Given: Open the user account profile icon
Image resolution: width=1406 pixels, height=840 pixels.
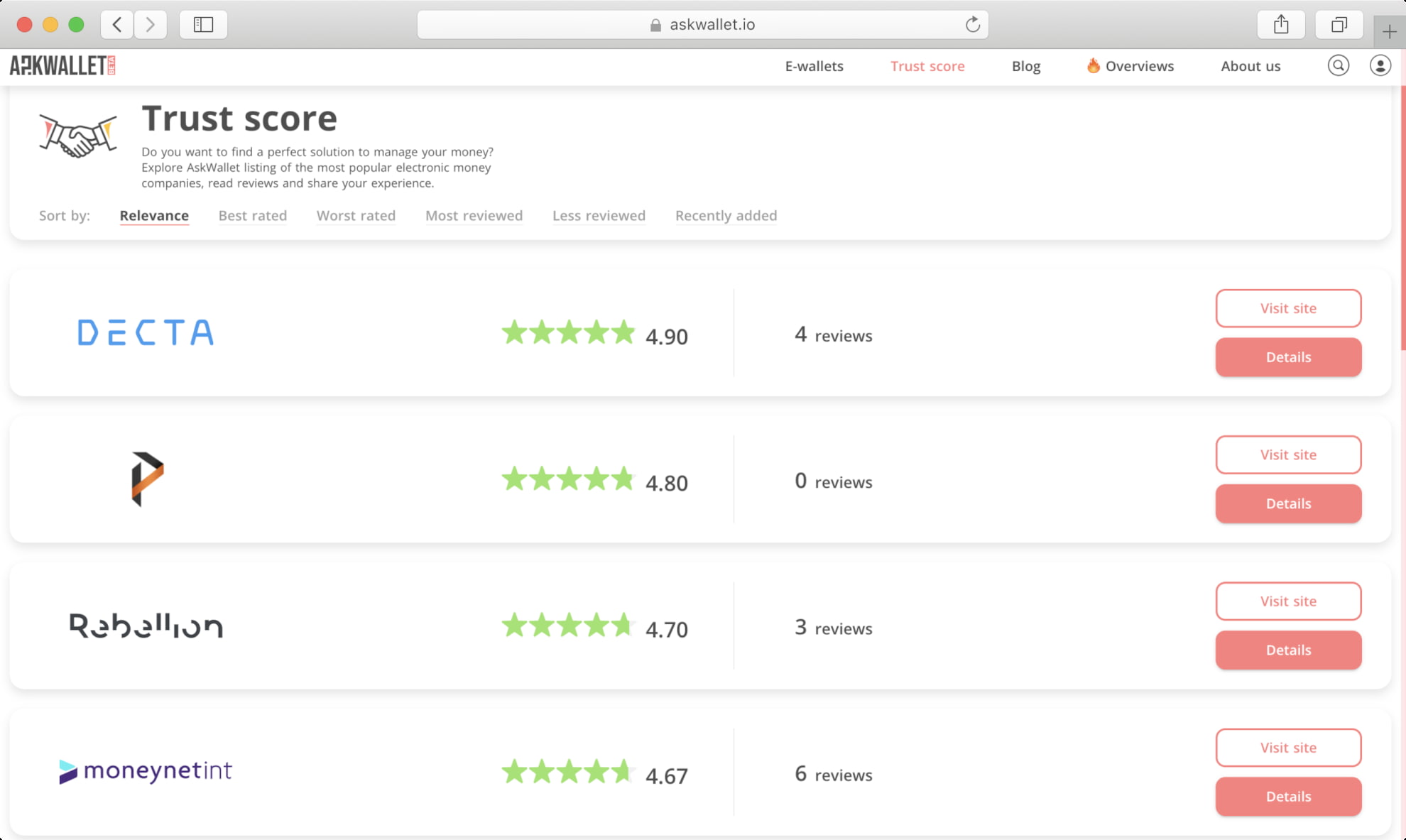Looking at the screenshot, I should pos(1380,65).
